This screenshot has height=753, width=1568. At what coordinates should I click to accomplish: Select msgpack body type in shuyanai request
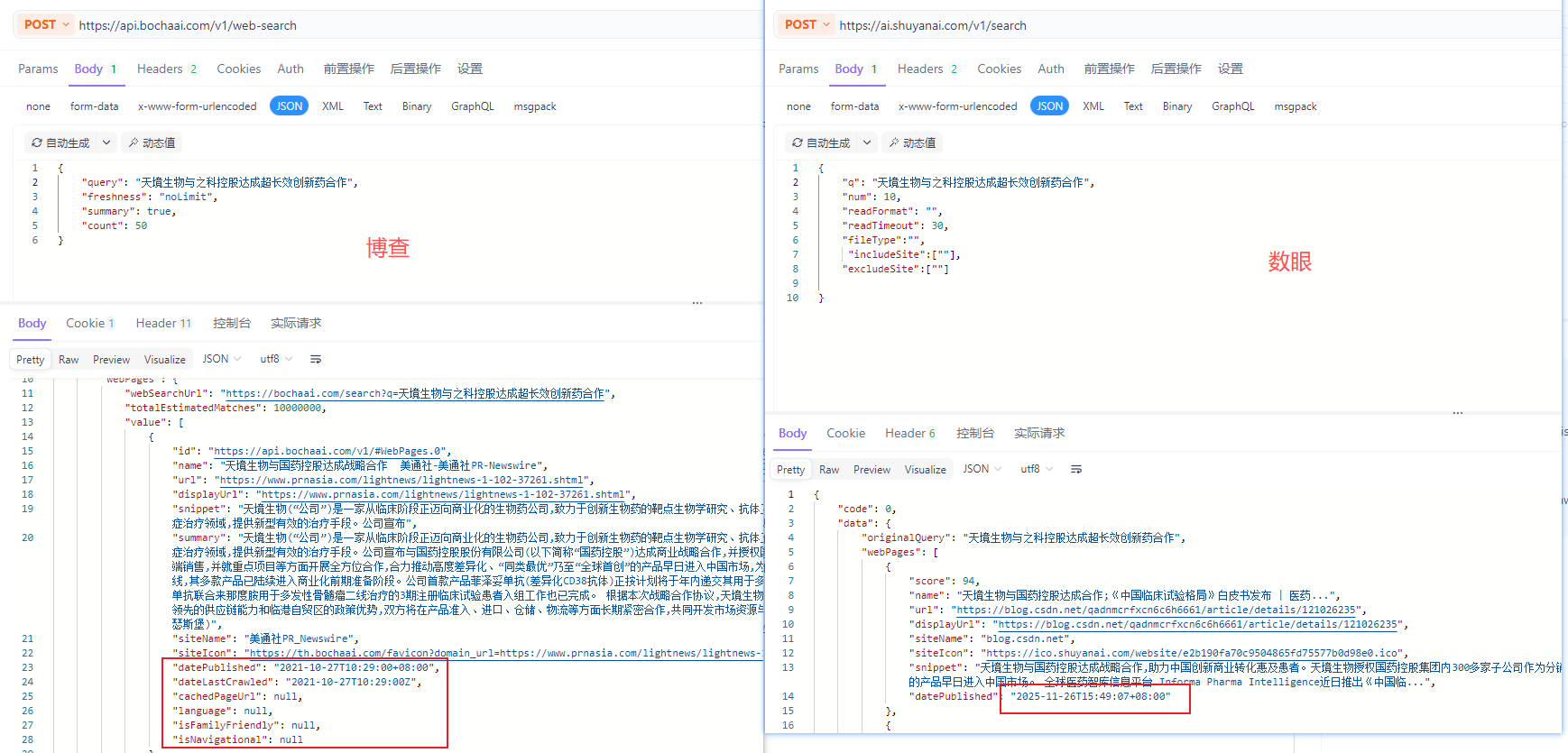1296,106
